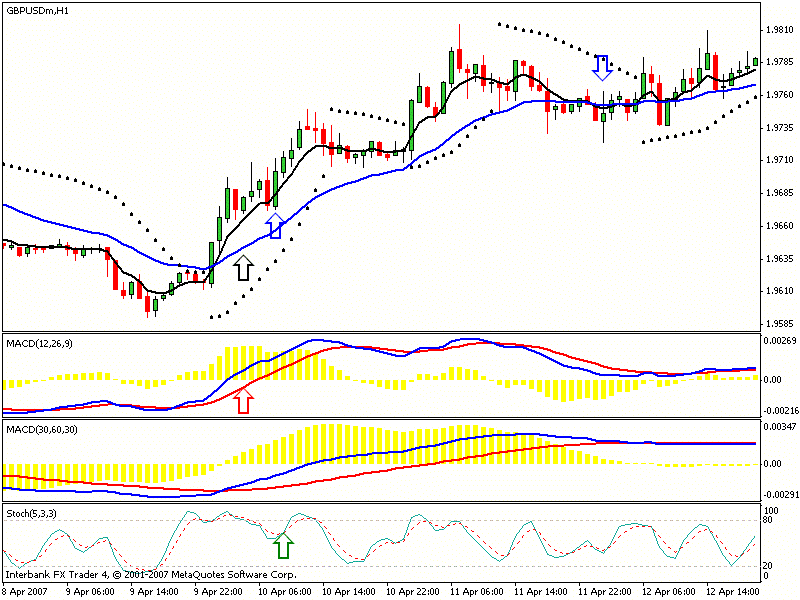Viewport: 800px width, 600px height.
Task: Click the 8 Apr 2007 time label
Action: (26, 592)
